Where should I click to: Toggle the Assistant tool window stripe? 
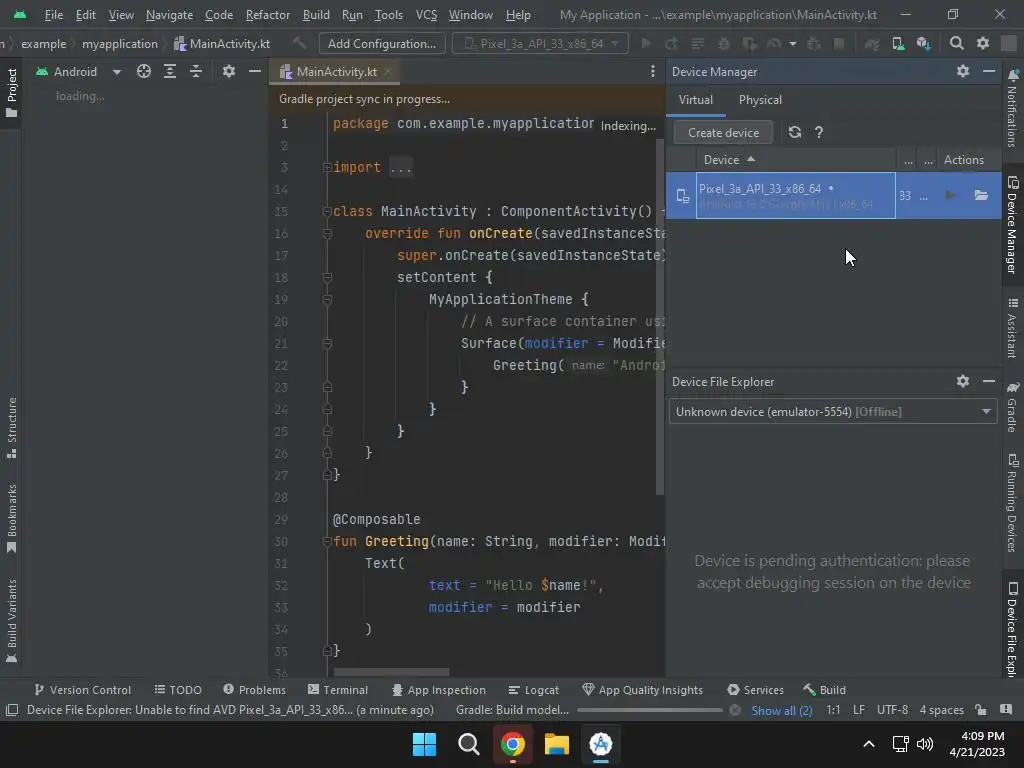1012,328
